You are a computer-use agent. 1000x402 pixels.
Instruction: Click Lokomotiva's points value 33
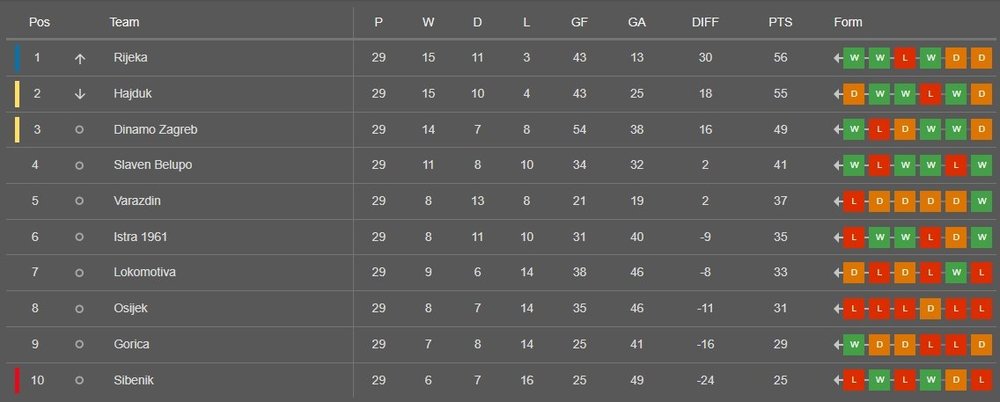pos(781,273)
